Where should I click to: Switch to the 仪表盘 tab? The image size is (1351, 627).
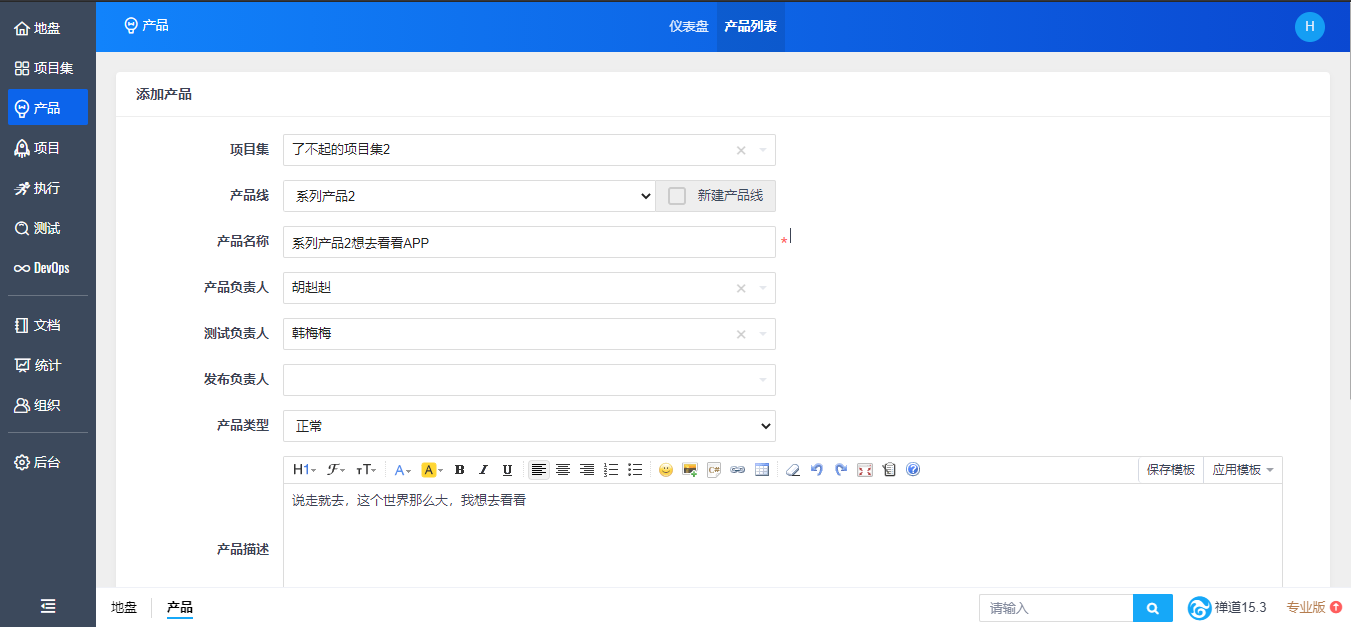689,26
